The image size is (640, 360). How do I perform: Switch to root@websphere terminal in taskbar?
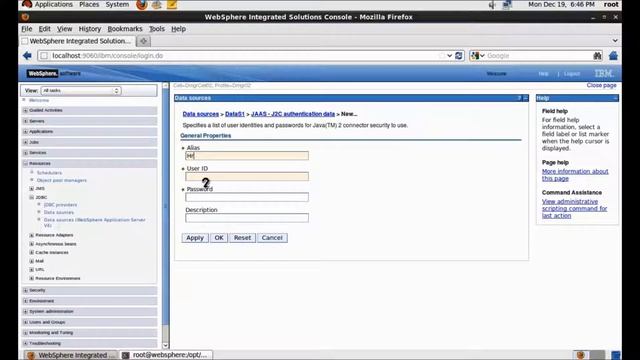(x=167, y=355)
